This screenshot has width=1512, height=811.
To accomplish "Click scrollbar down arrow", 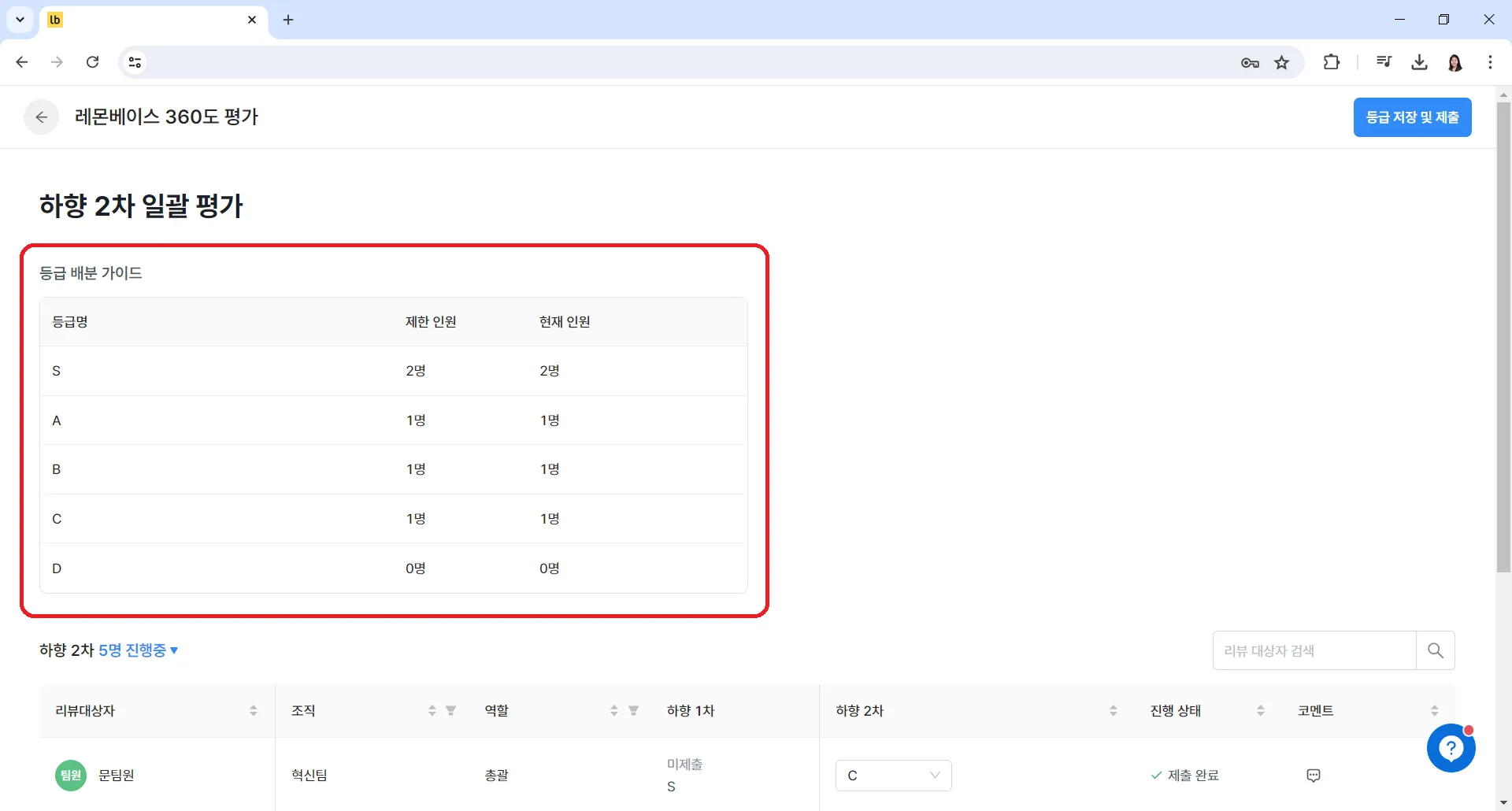I will click(x=1503, y=803).
